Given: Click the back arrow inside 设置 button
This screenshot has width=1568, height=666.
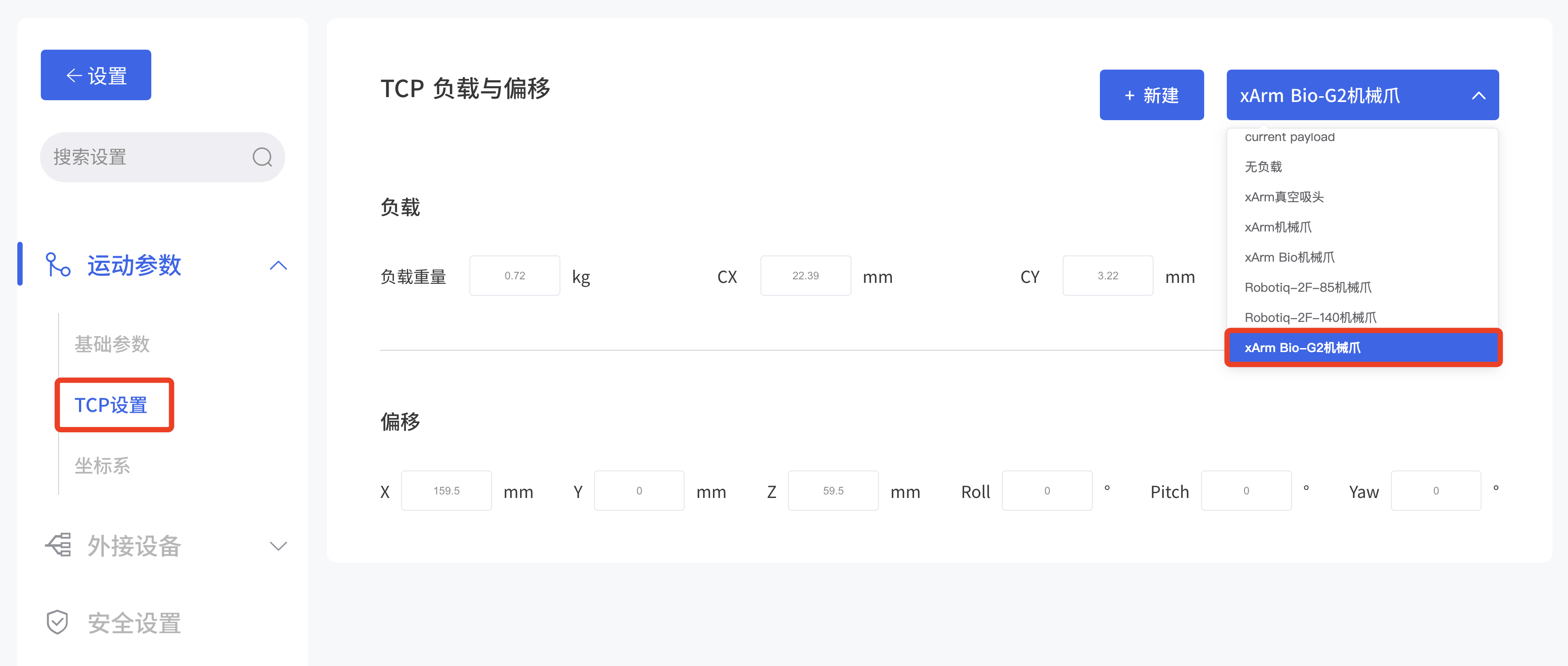Looking at the screenshot, I should pyautogui.click(x=74, y=75).
